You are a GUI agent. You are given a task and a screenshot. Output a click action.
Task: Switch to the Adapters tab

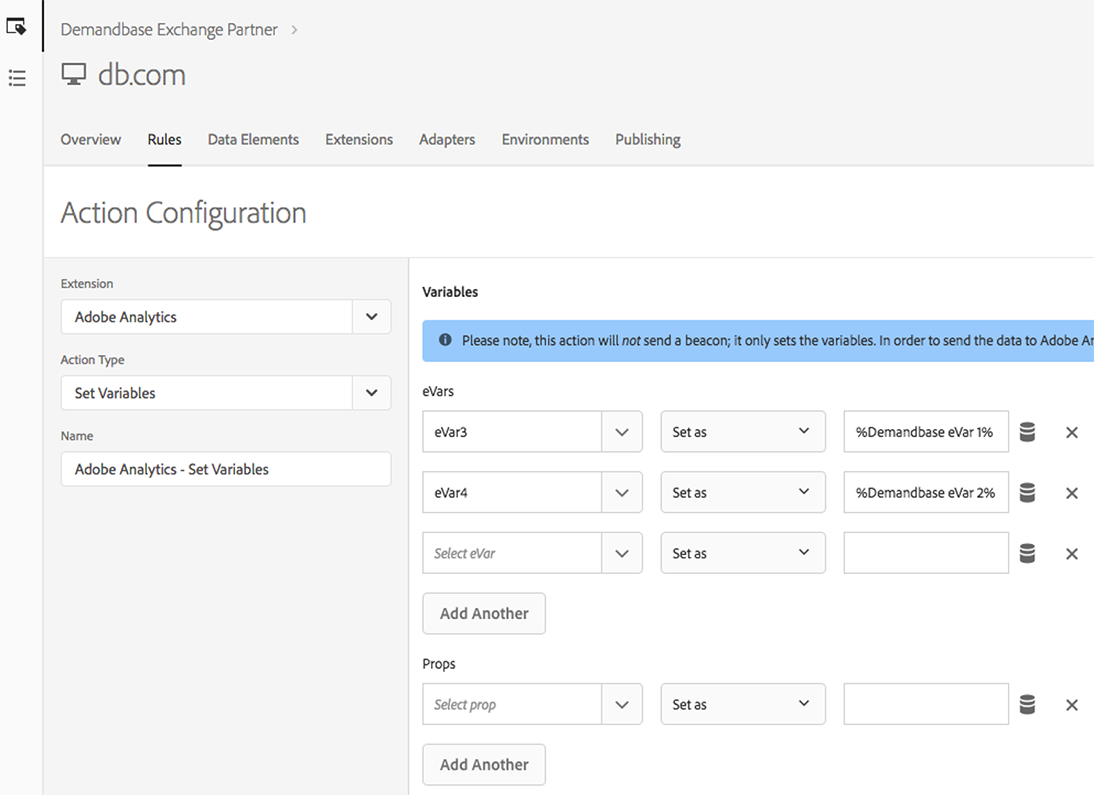click(x=447, y=140)
